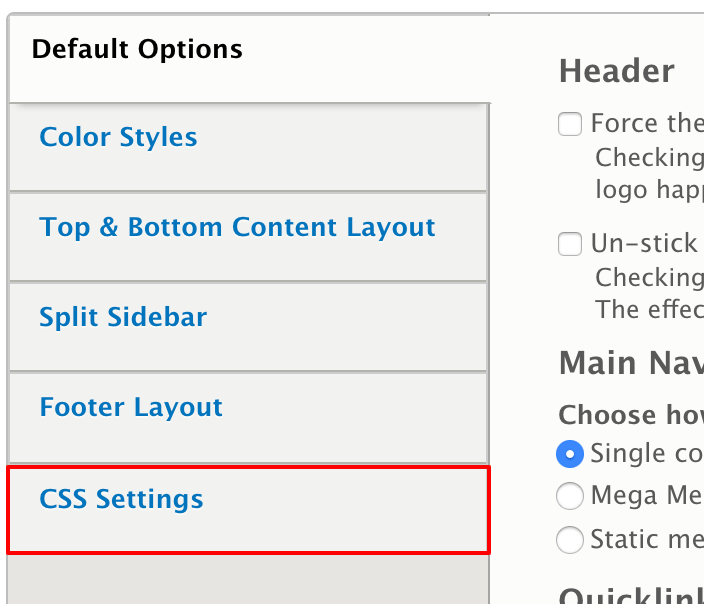
Task: Tick the 'Un-stick' header checkbox
Action: [570, 244]
